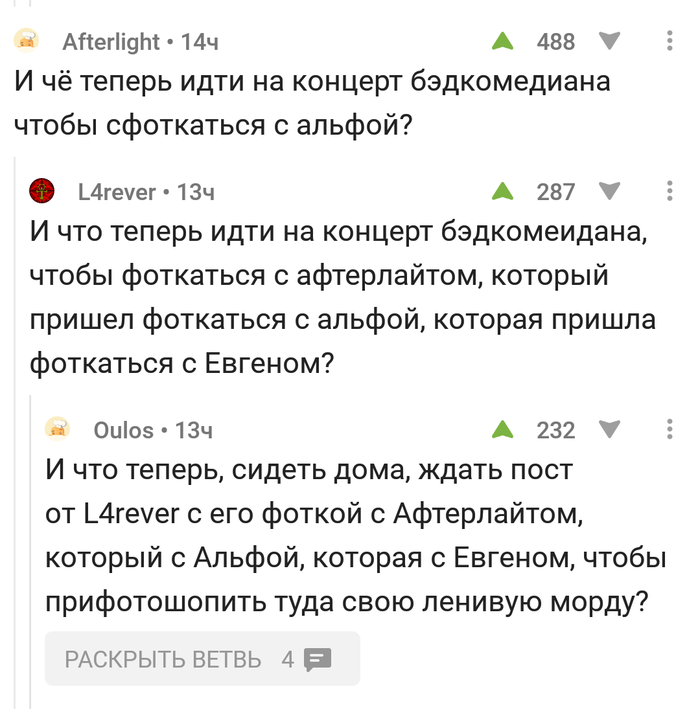Click the 488 rating count

tap(556, 42)
